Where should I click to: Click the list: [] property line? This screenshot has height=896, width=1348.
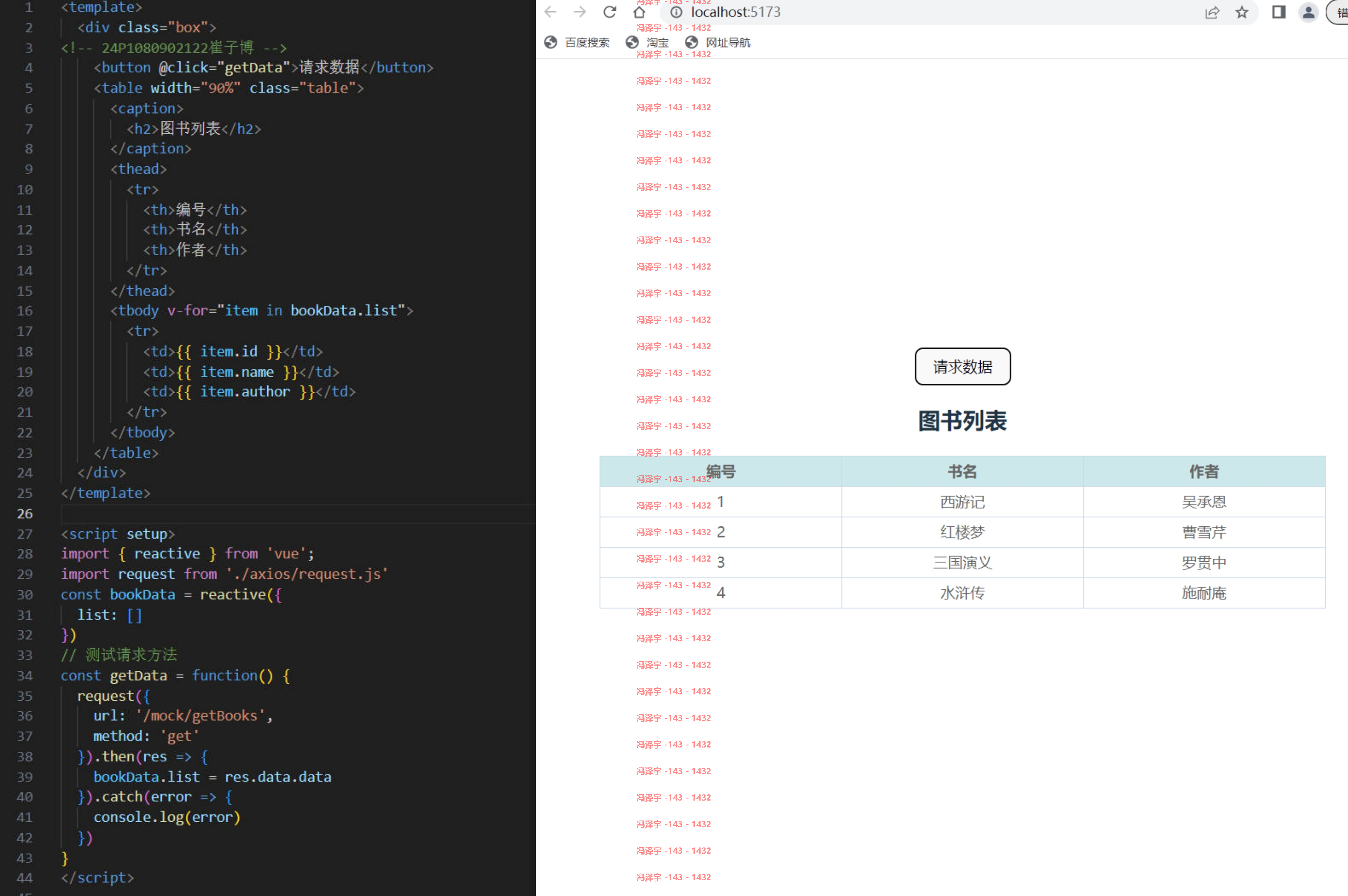click(x=110, y=616)
